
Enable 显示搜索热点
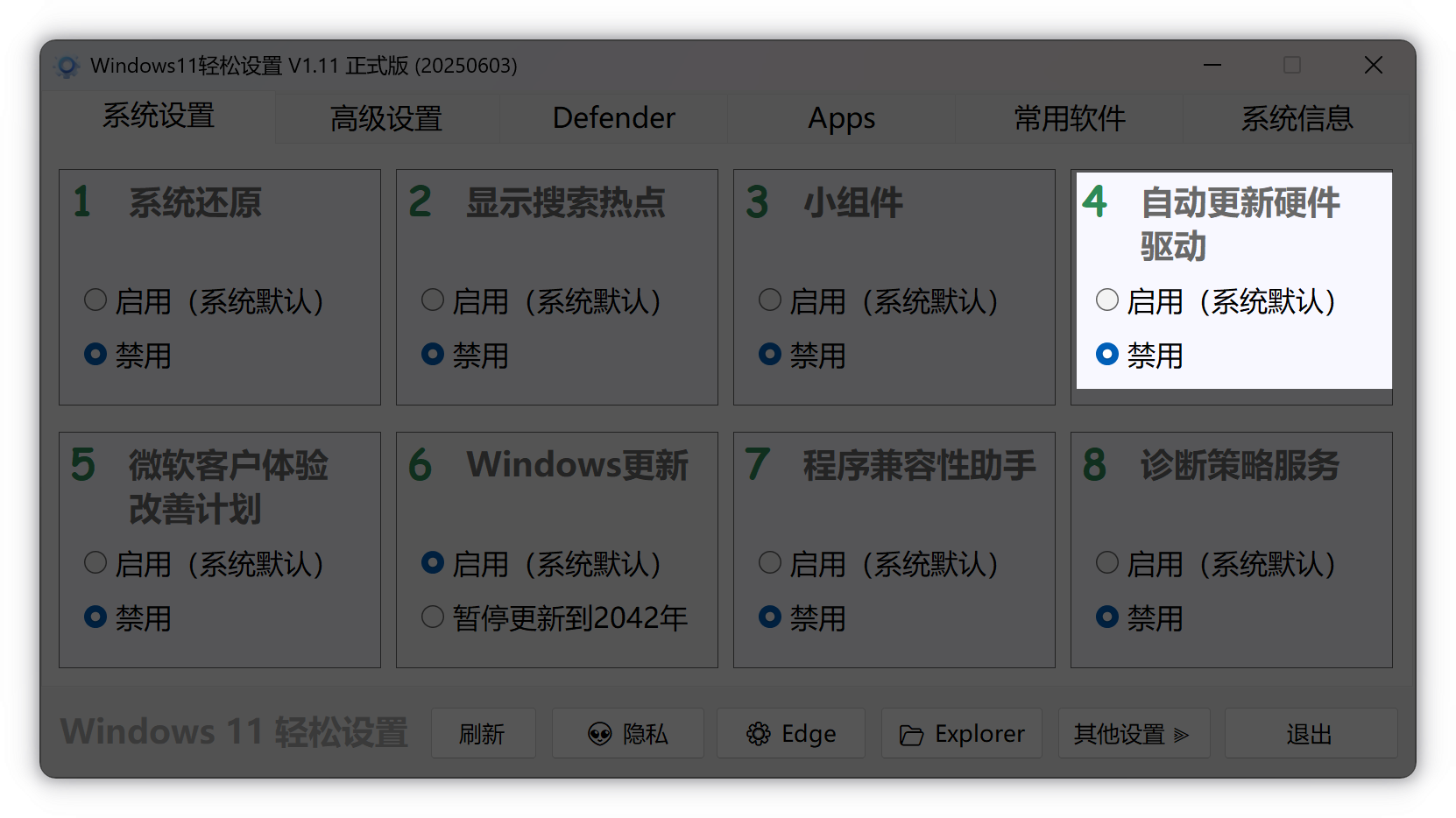pyautogui.click(x=432, y=300)
